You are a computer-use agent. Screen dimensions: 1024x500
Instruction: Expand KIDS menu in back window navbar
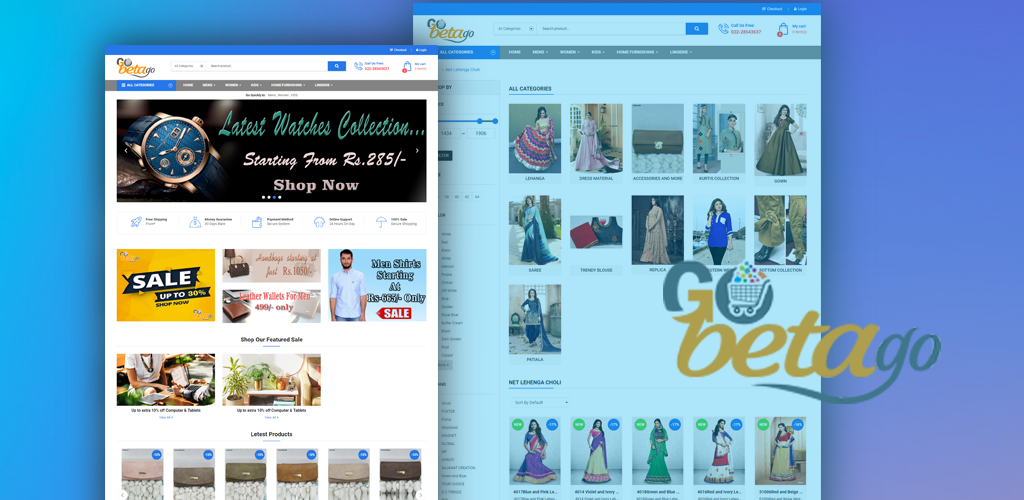(598, 52)
